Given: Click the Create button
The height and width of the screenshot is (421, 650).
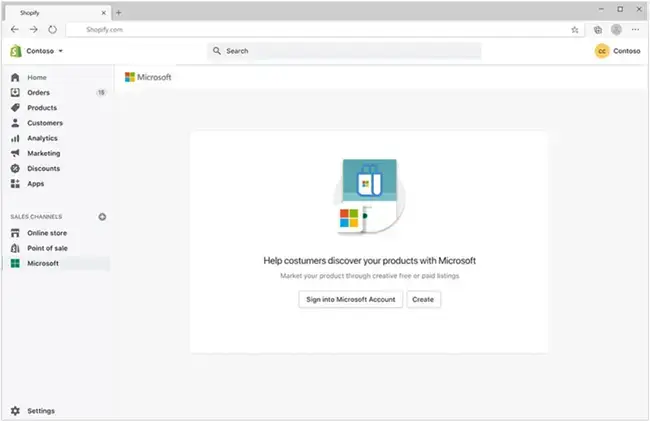Looking at the screenshot, I should pyautogui.click(x=423, y=299).
